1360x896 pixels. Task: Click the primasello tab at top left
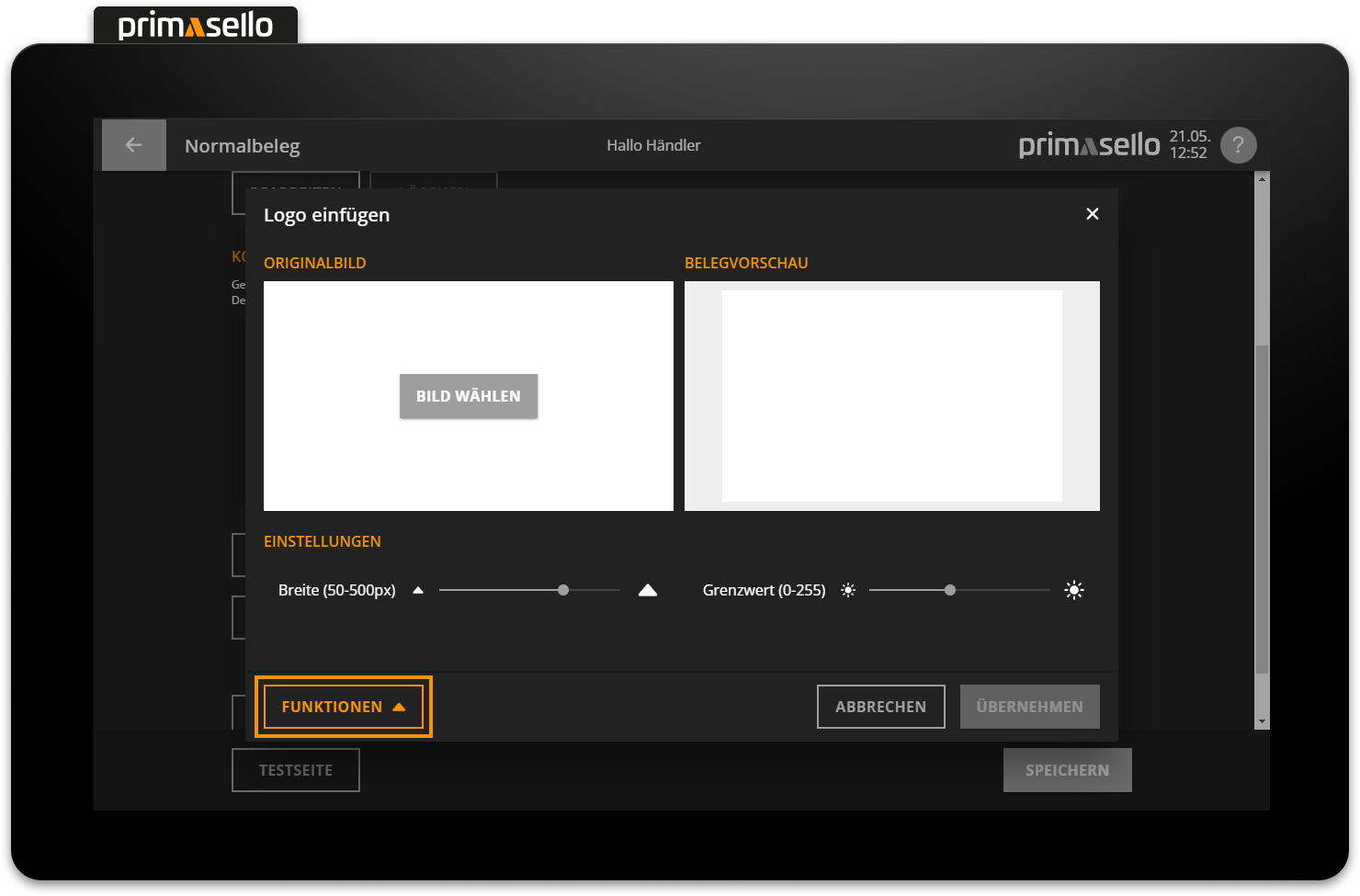coord(196,25)
